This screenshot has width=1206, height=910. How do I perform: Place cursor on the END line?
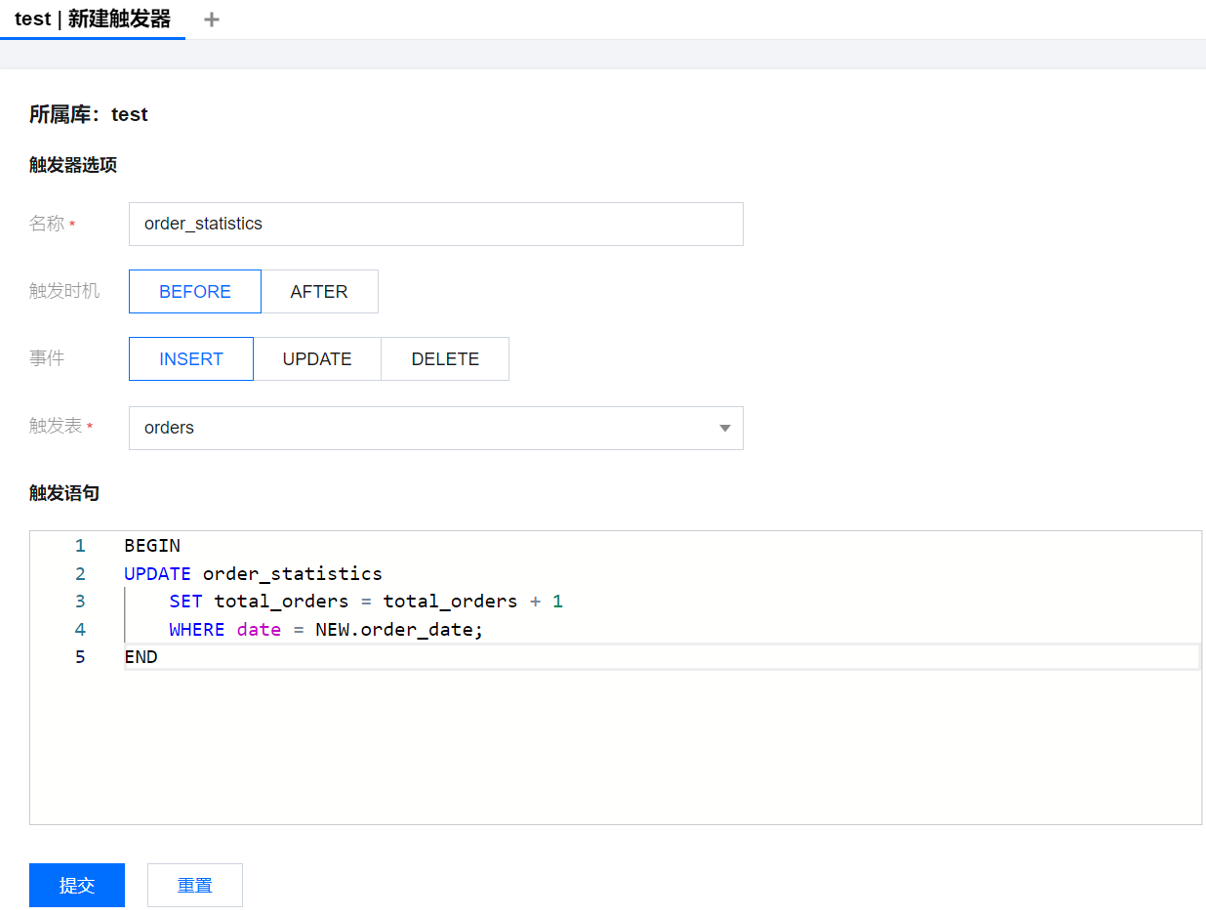141,657
